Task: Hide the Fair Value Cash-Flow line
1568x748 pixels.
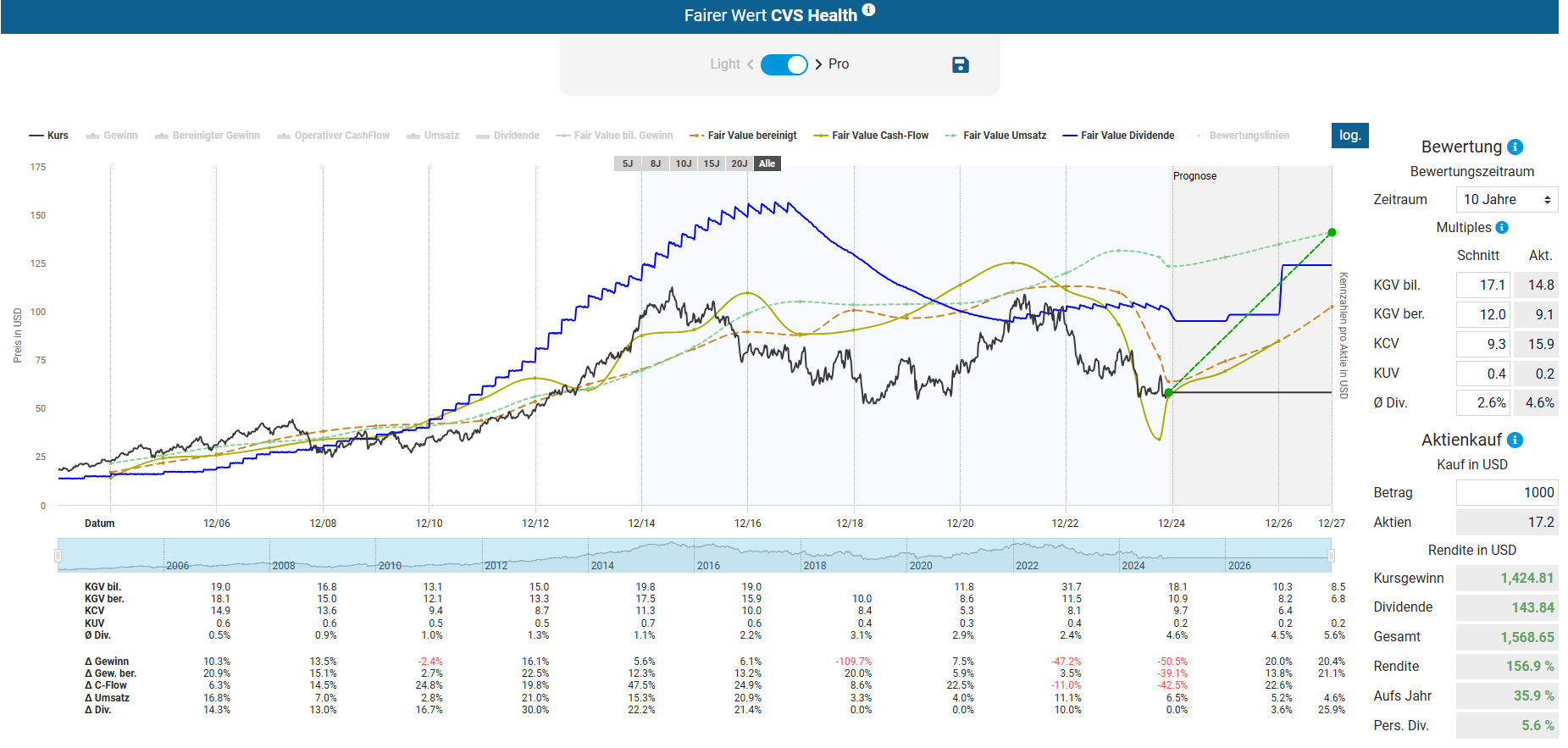Action: point(871,136)
